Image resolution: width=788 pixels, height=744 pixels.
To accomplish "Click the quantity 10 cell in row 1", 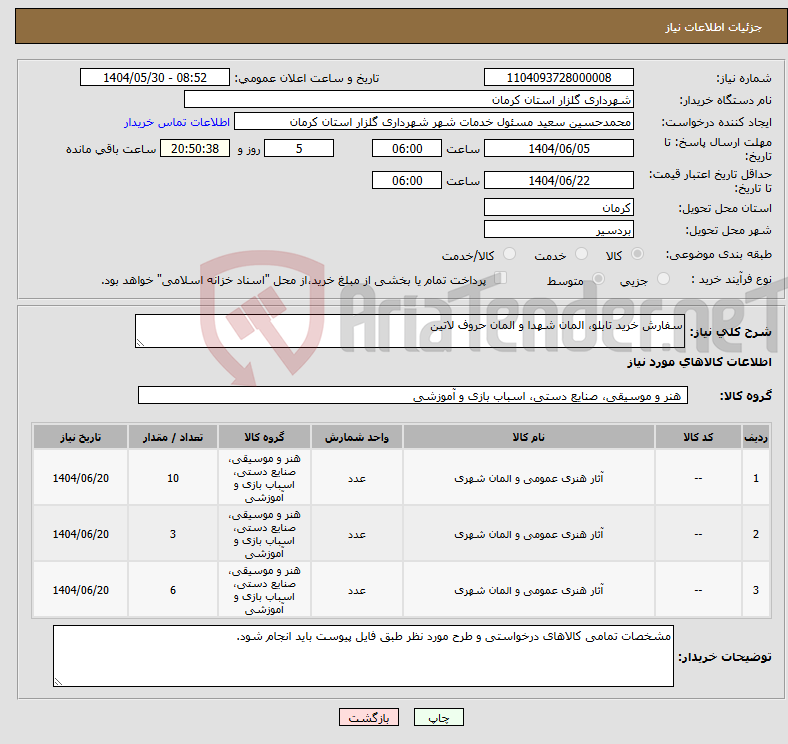I will pos(173,478).
